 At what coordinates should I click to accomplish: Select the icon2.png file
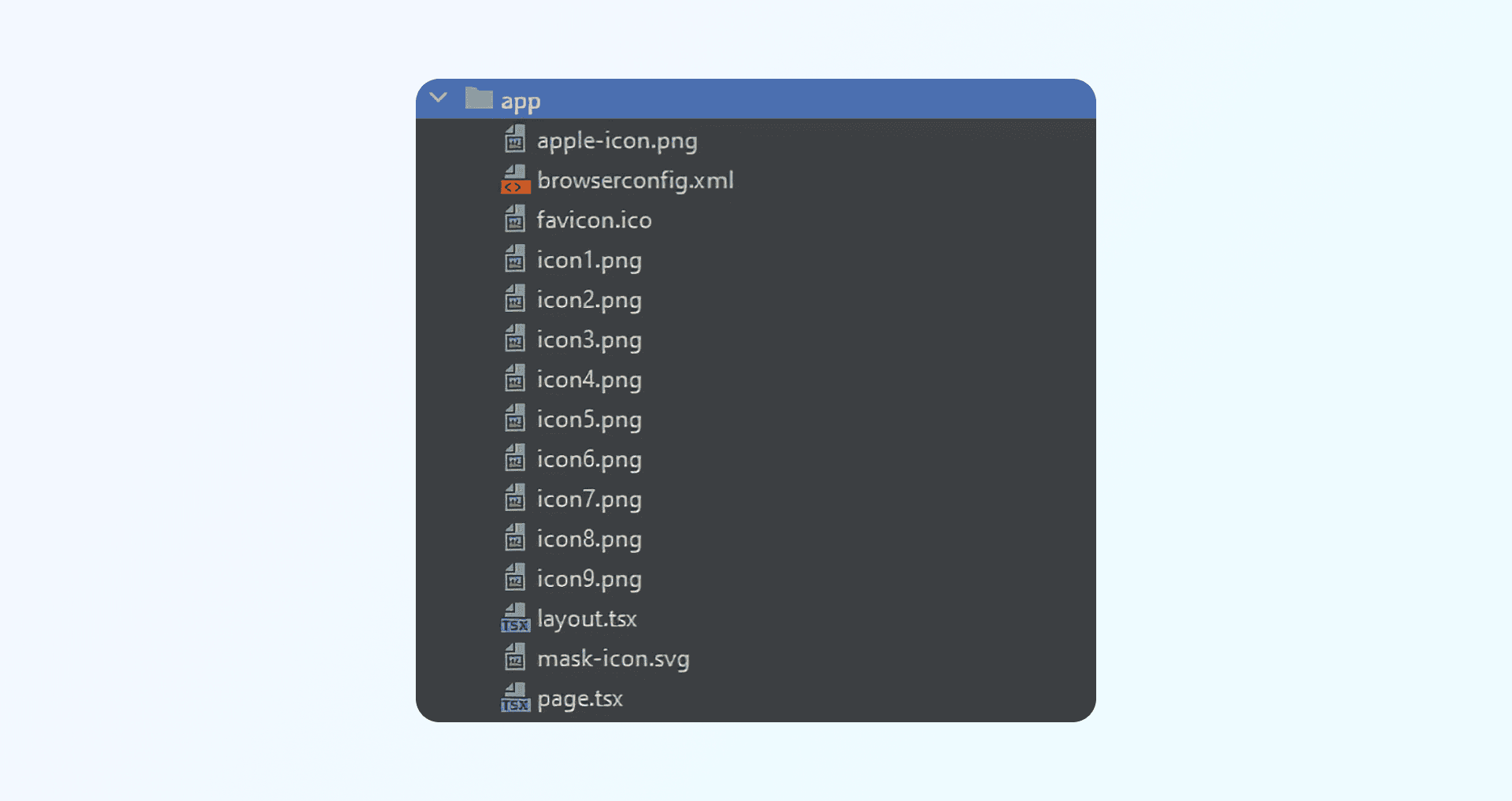[589, 299]
